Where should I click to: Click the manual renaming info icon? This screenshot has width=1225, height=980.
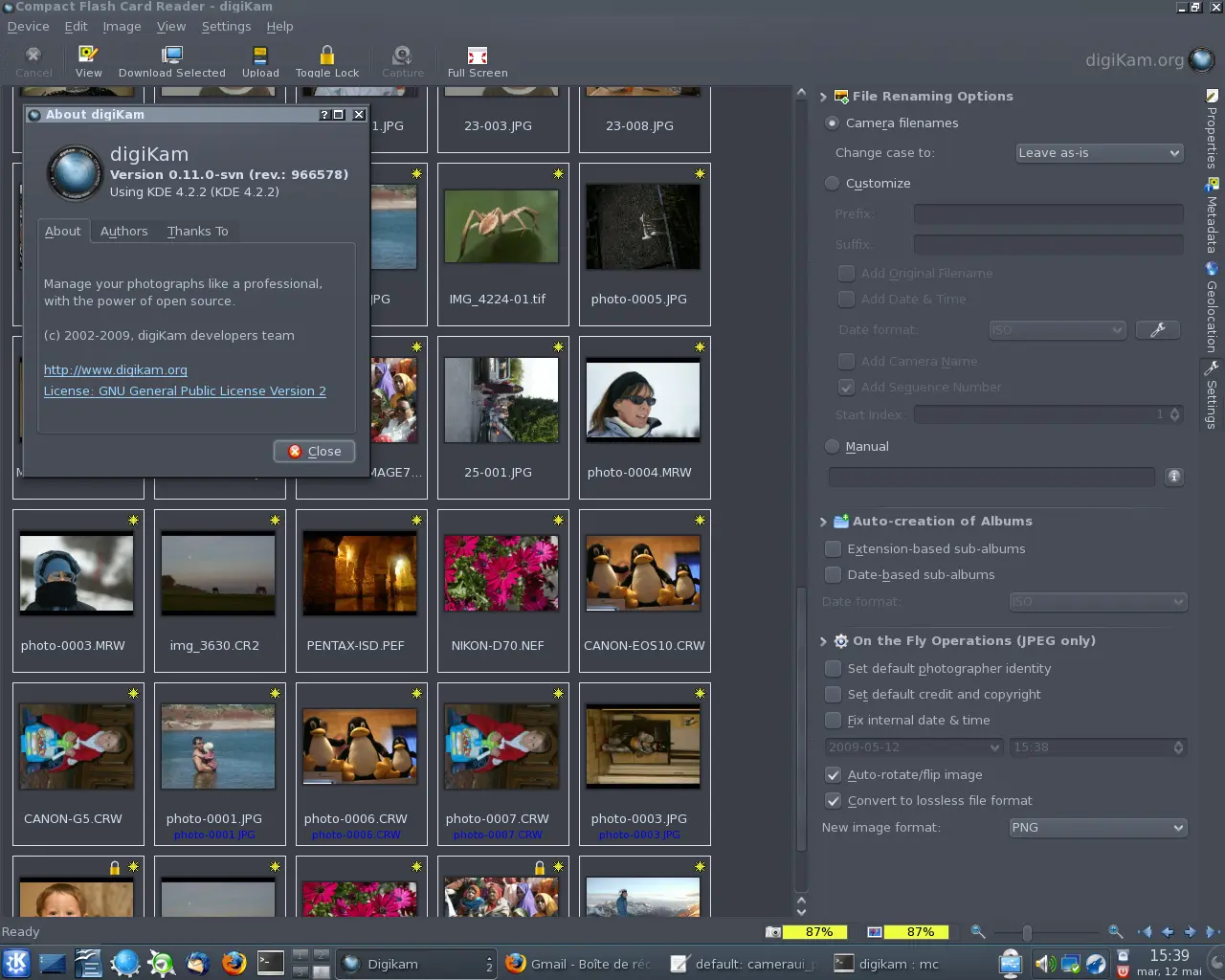[1174, 477]
